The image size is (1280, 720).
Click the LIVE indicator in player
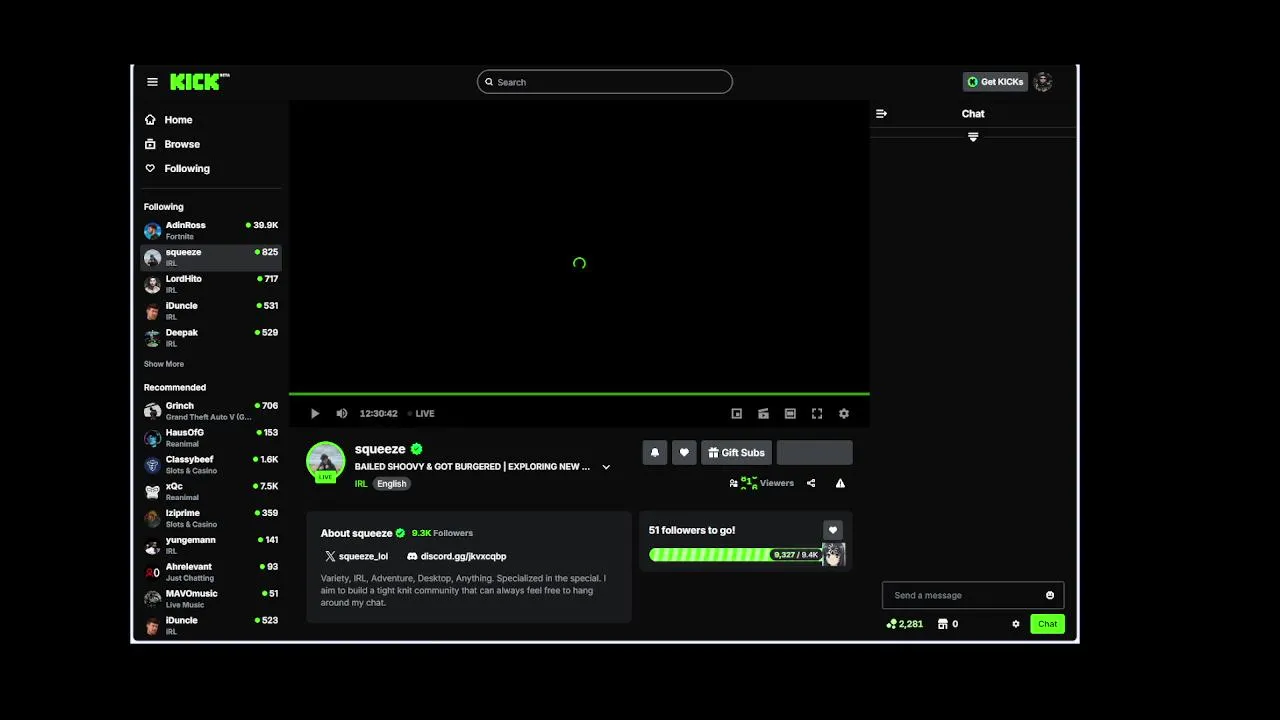coord(421,413)
